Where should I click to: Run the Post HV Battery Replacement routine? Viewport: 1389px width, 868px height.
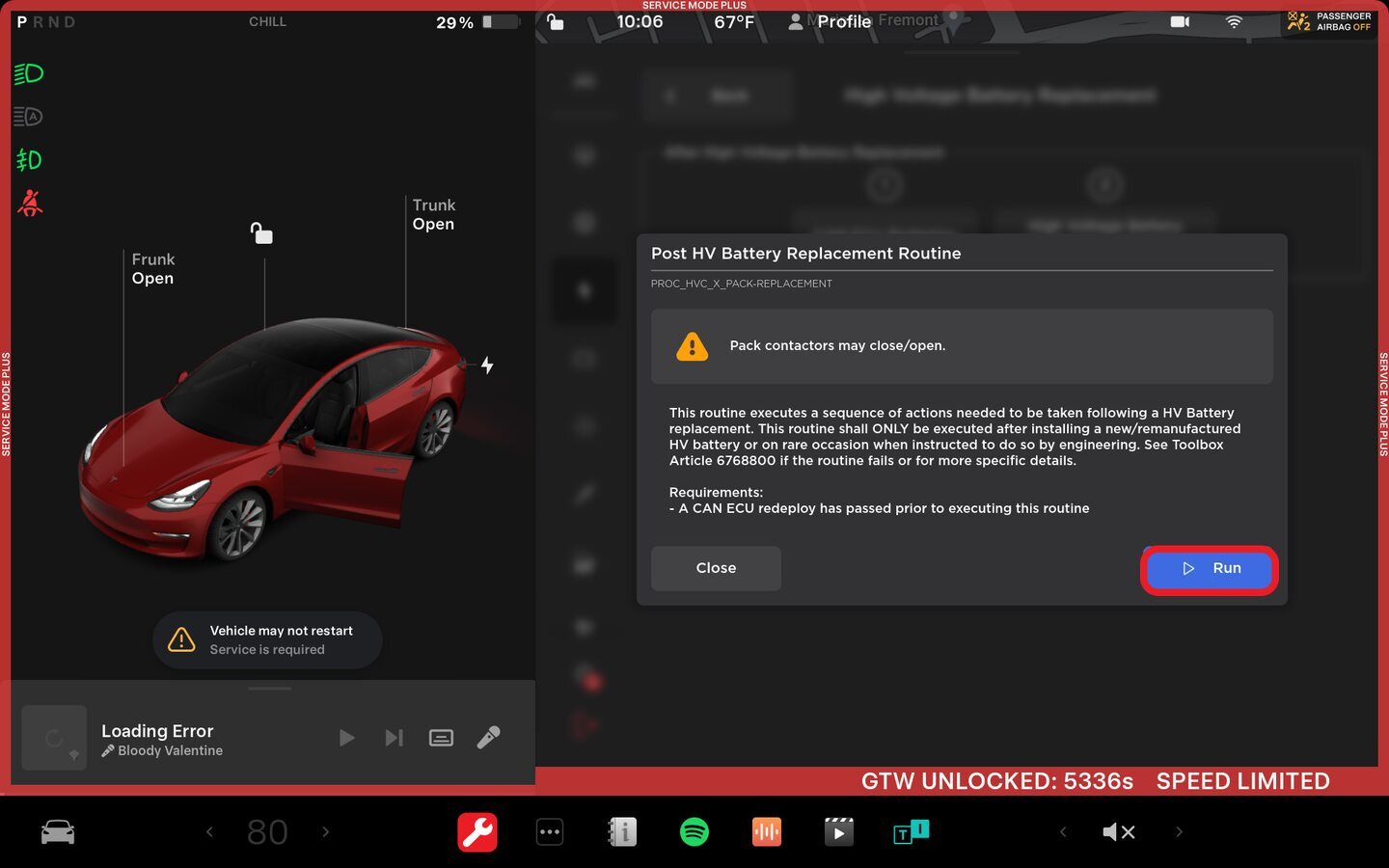click(x=1210, y=569)
